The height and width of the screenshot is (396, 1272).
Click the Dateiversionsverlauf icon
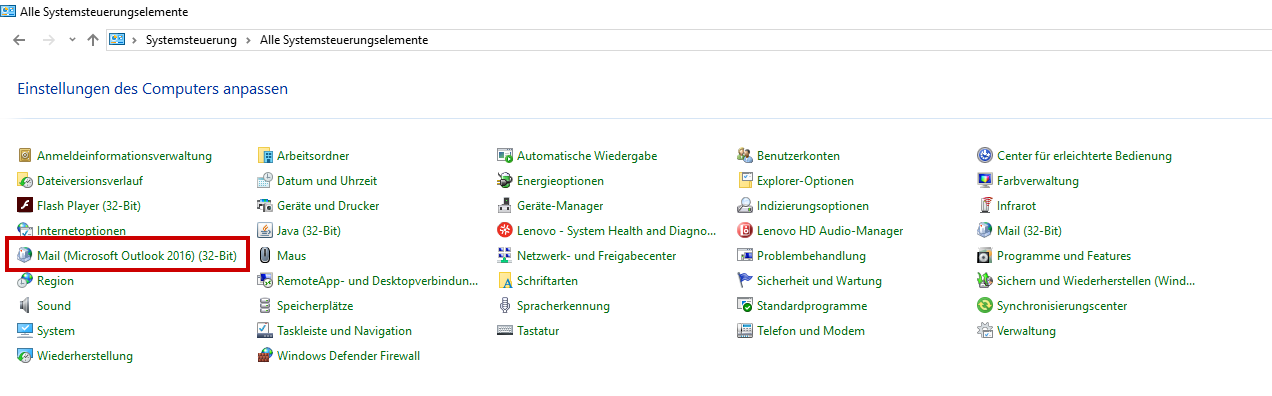tap(25, 181)
